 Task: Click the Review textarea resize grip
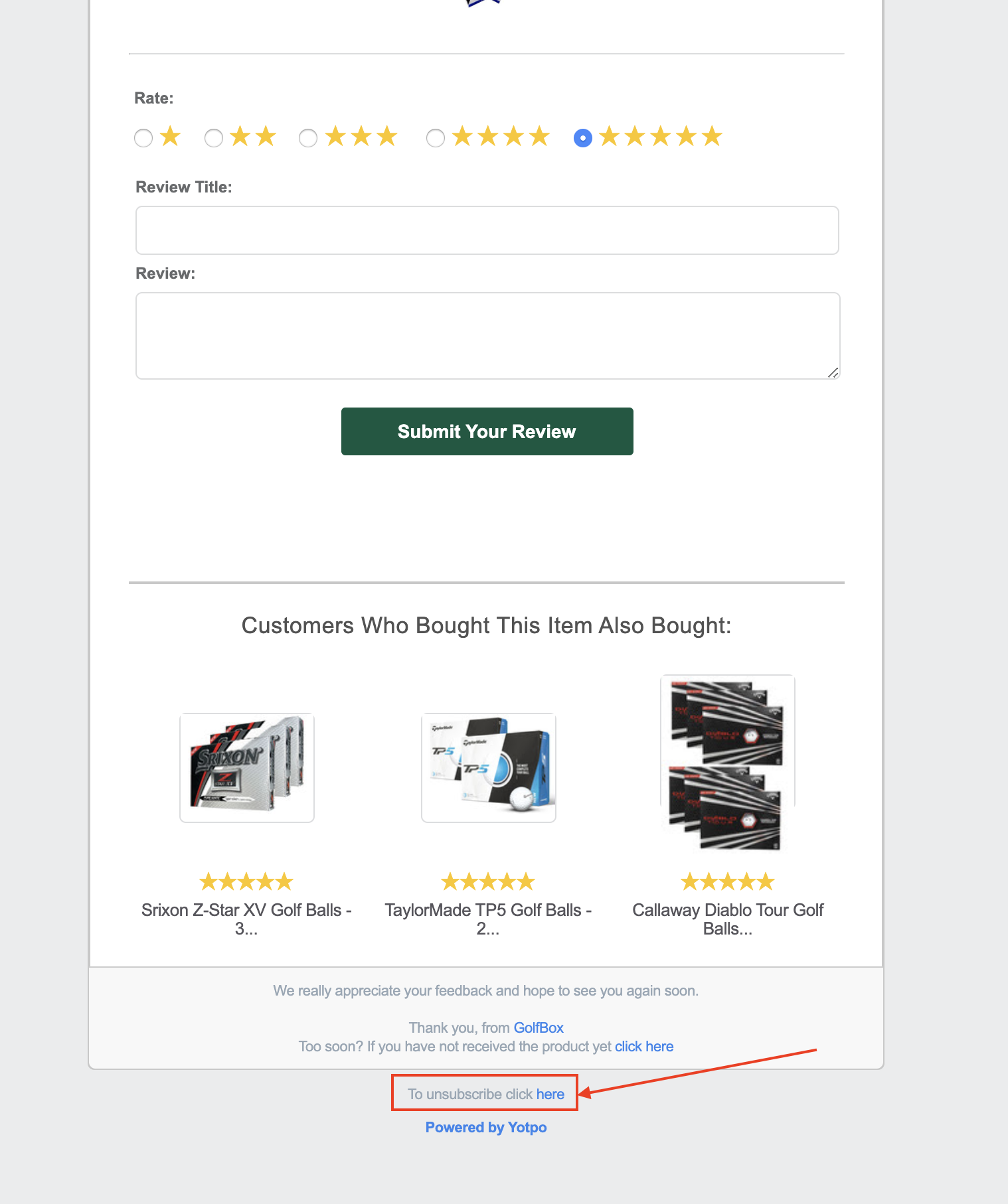pos(833,372)
